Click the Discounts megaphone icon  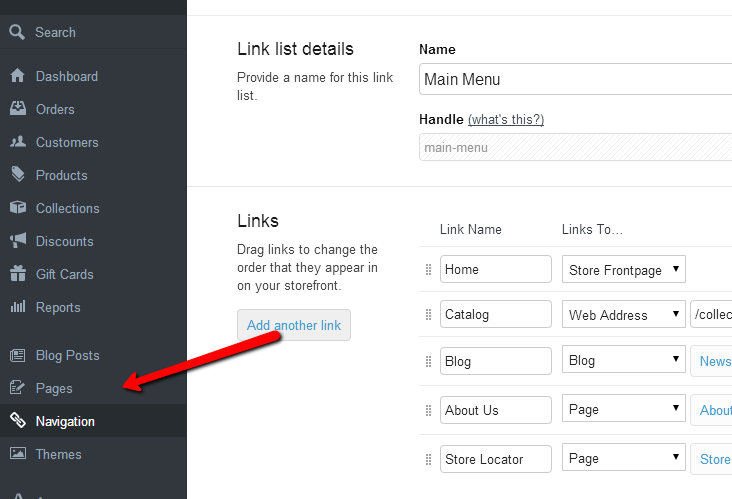(x=17, y=241)
